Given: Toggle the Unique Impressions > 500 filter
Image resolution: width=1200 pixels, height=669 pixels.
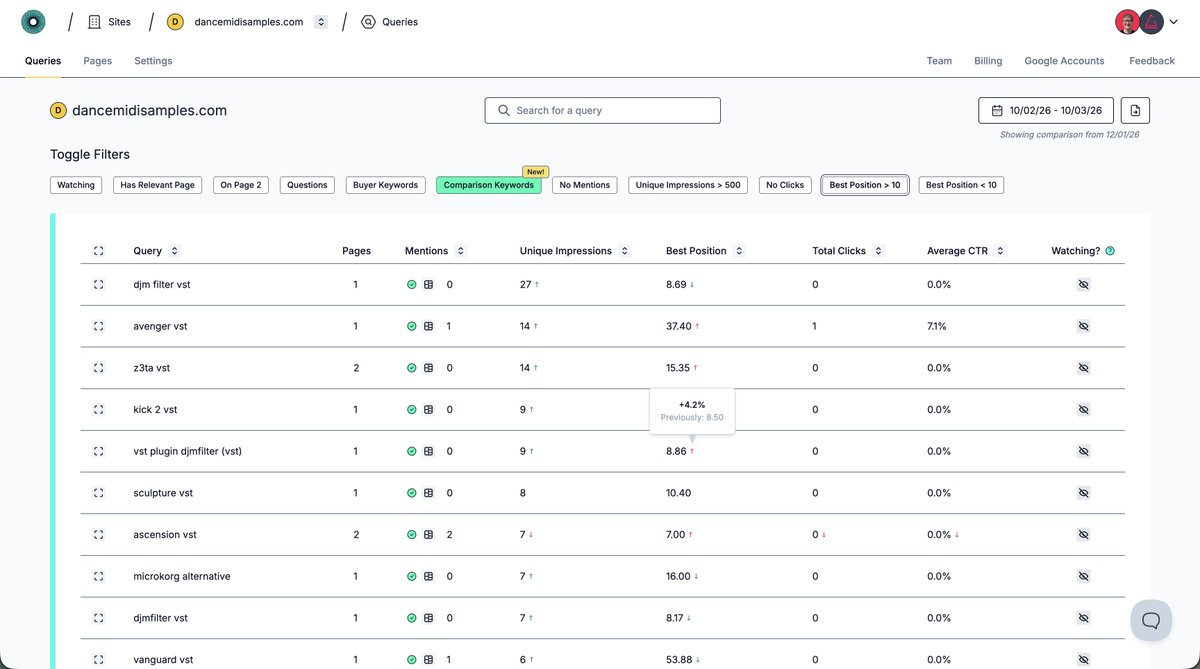Looking at the screenshot, I should click(688, 185).
